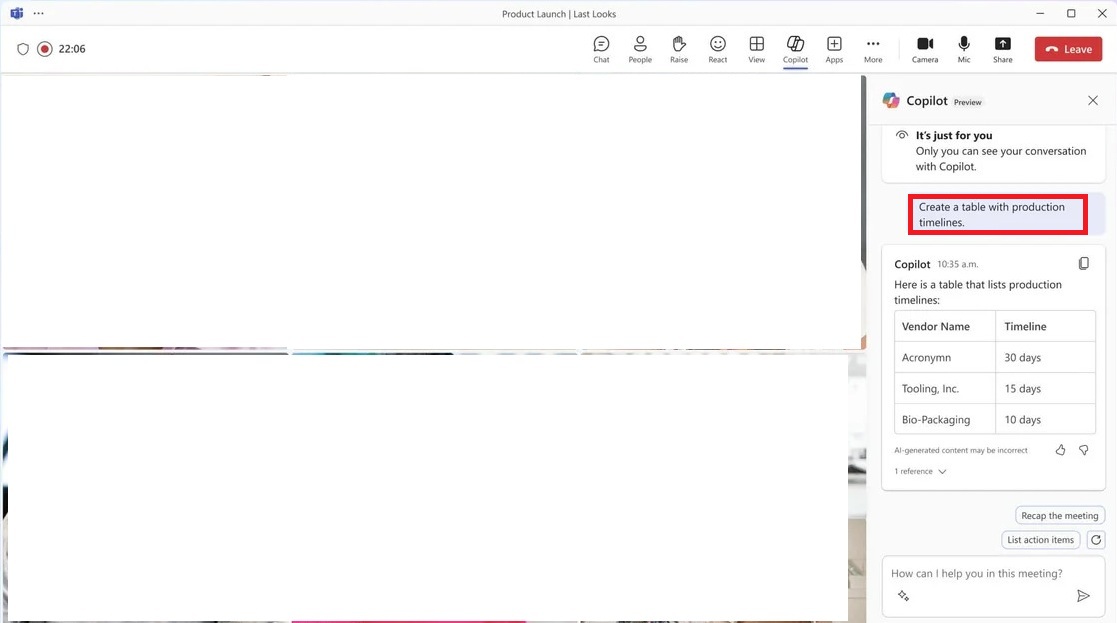Click the shield privacy icon
Viewport: 1117px width, 623px height.
[x=23, y=49]
